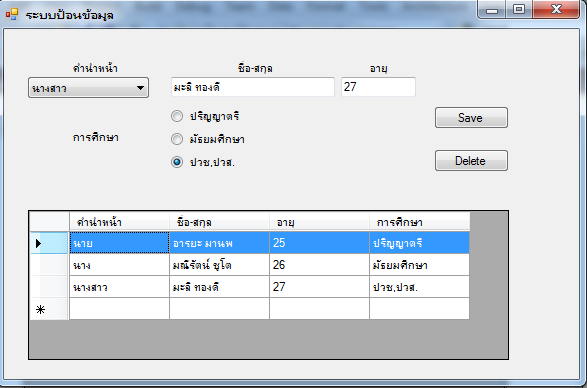Select the grid cell มัธยมศึกษา
This screenshot has height=388, width=587.
click(x=419, y=265)
